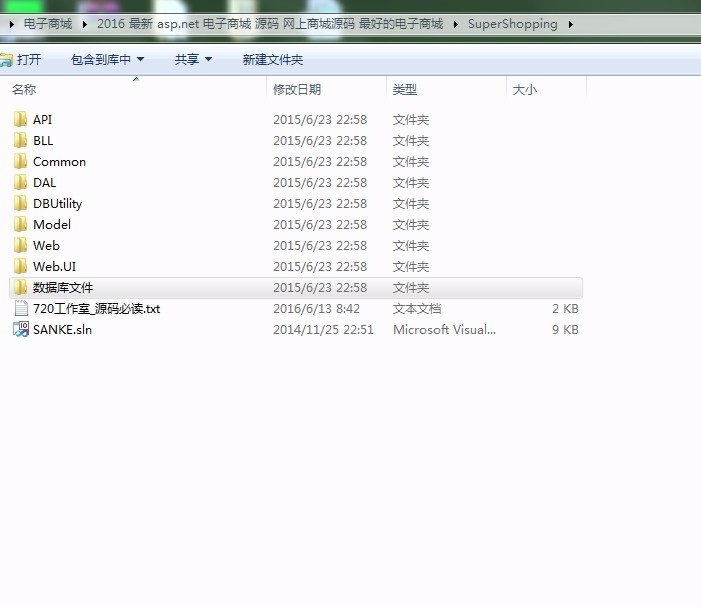701x607 pixels.
Task: Select the Common folder name
Action: click(59, 161)
